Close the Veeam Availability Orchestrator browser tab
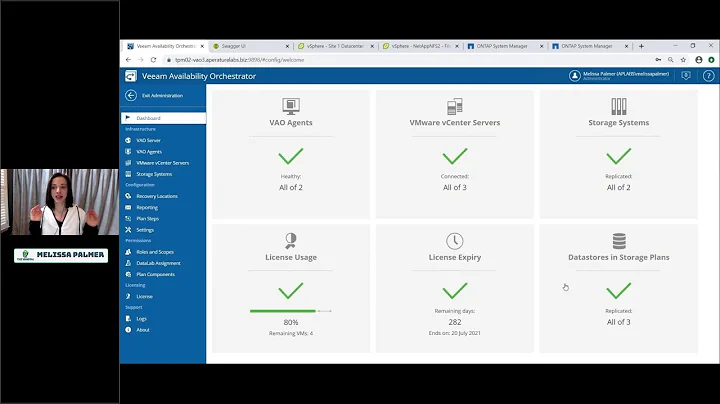 (x=202, y=46)
